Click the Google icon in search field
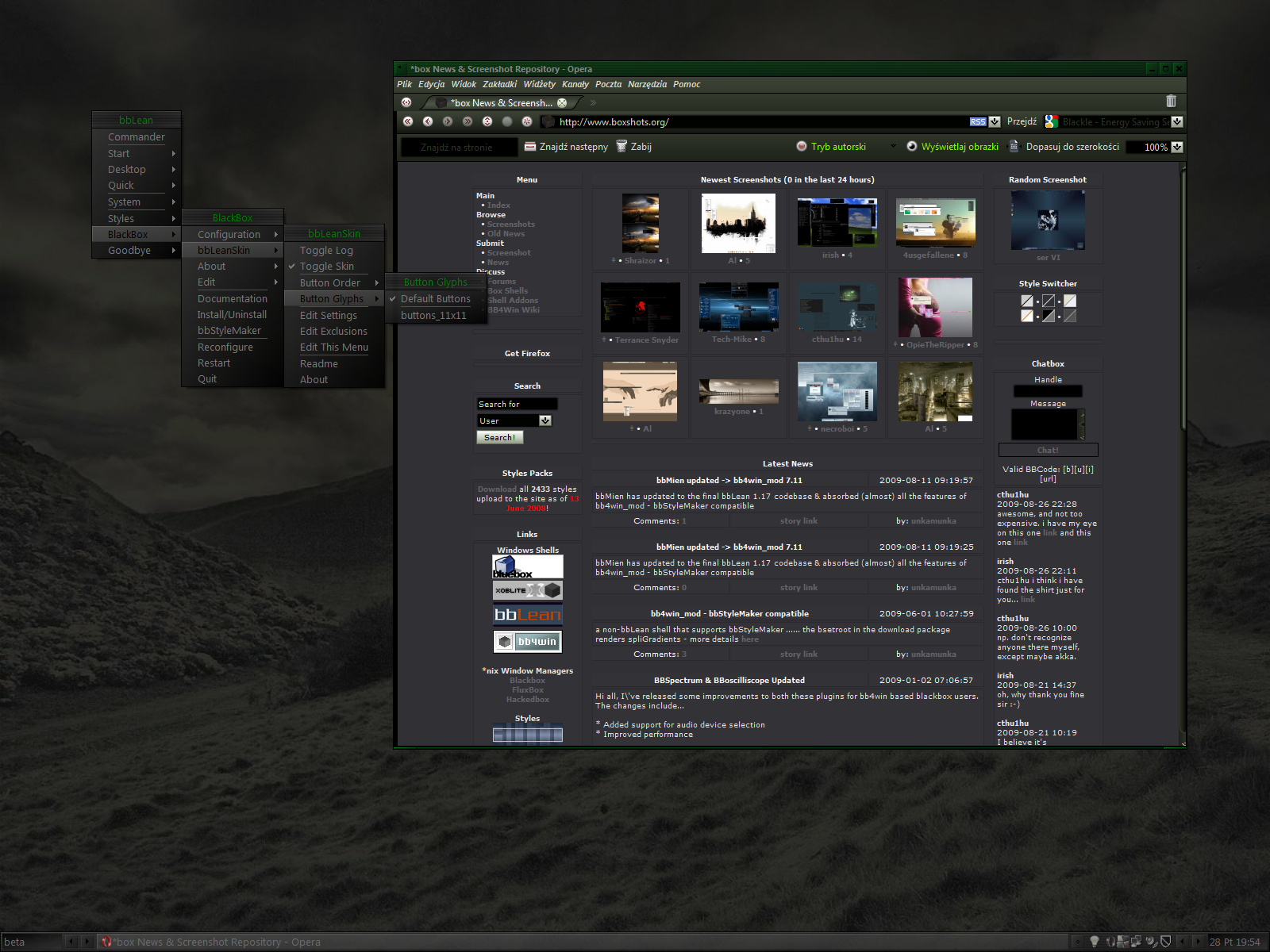The image size is (1270, 952). tap(1052, 121)
